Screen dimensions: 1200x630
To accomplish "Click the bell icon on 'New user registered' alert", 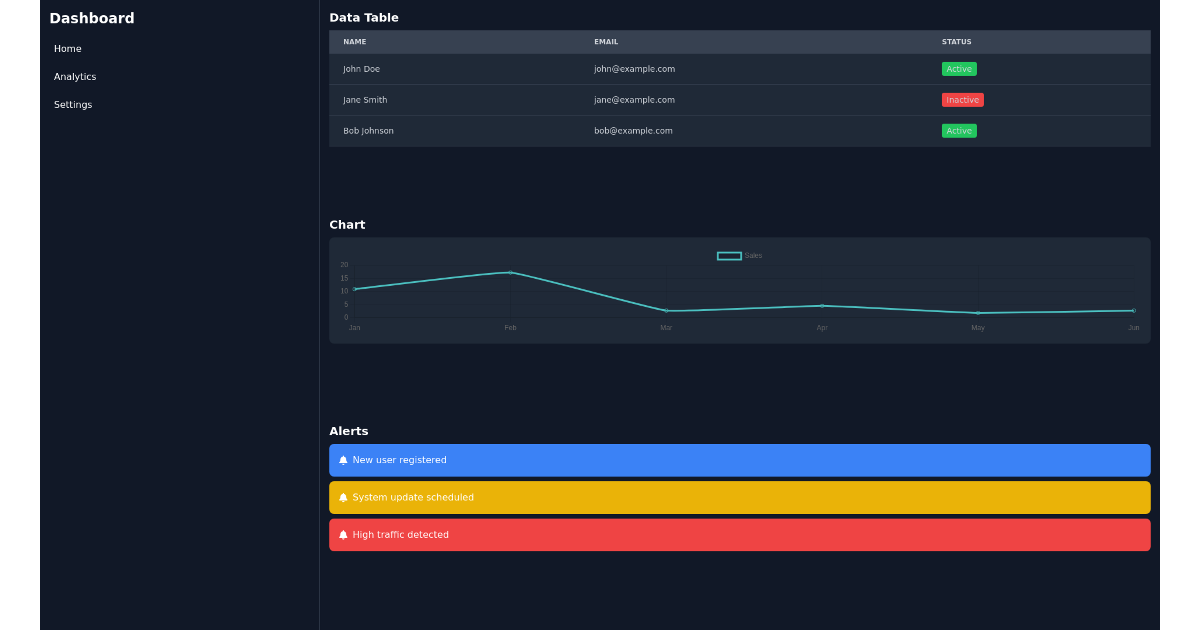I will [344, 459].
